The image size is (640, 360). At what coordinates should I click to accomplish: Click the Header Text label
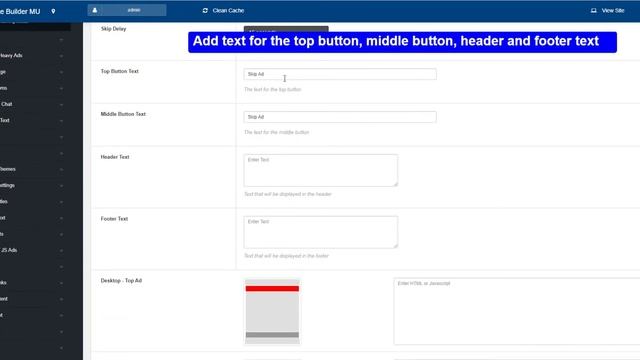coord(115,157)
